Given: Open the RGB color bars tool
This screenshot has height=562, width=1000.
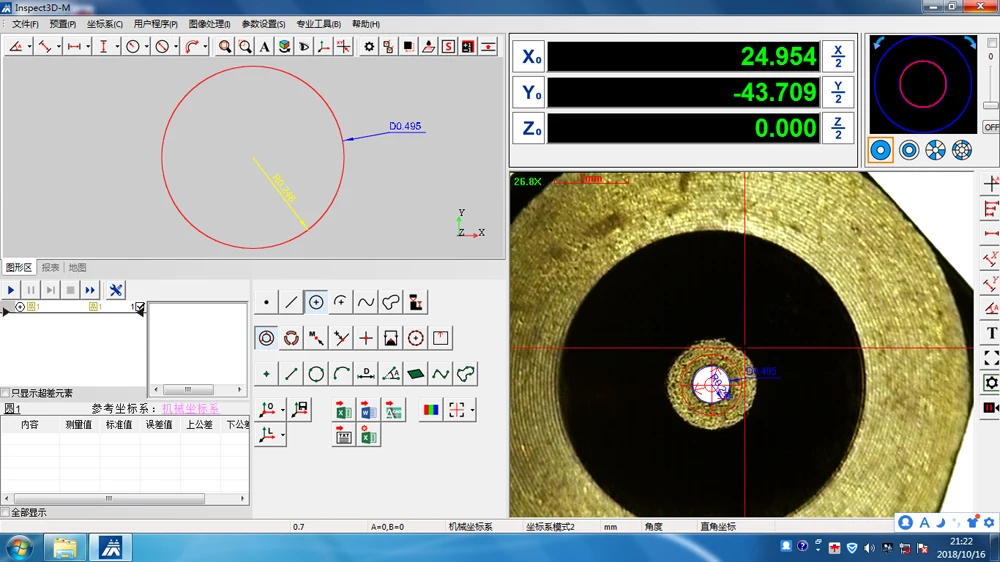Looking at the screenshot, I should 431,410.
